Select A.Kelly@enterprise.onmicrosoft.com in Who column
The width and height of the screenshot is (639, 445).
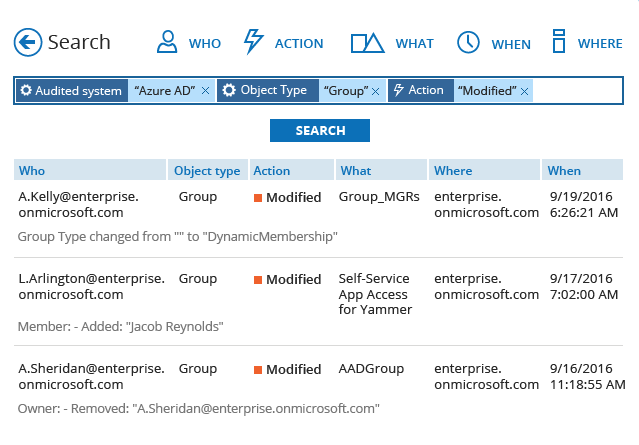[x=79, y=205]
